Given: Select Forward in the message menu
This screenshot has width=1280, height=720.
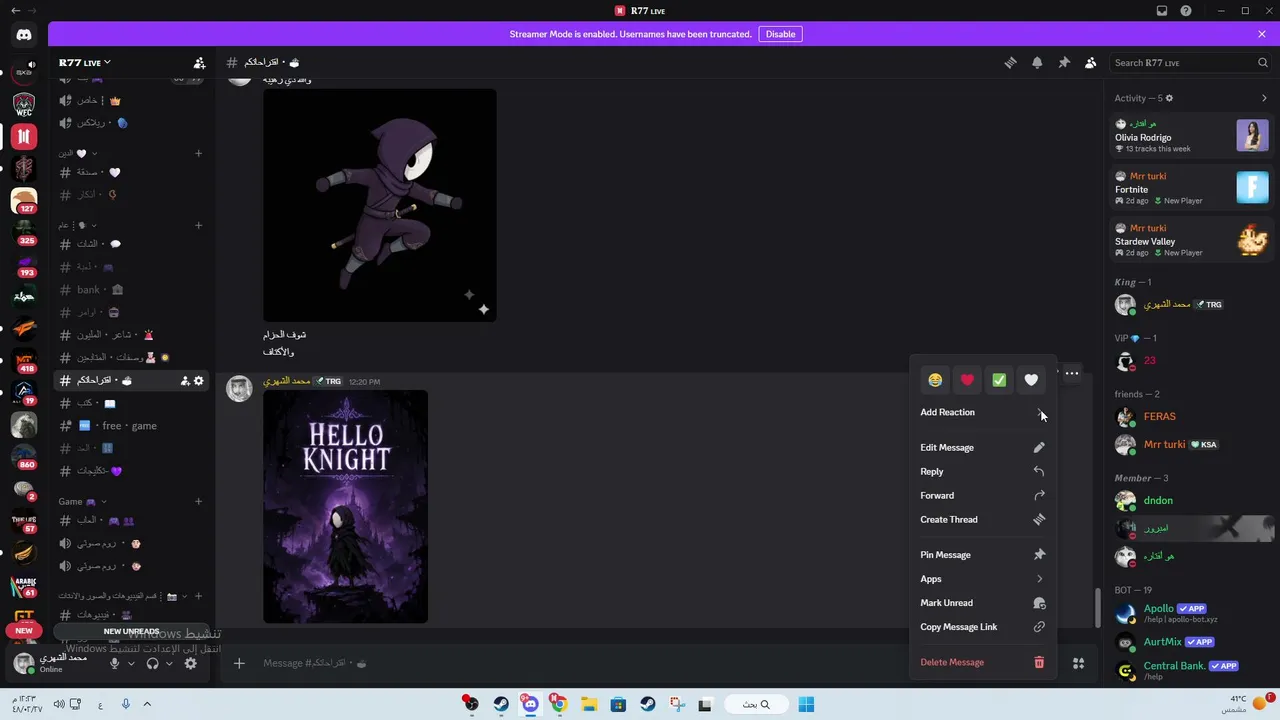Looking at the screenshot, I should pyautogui.click(x=982, y=495).
